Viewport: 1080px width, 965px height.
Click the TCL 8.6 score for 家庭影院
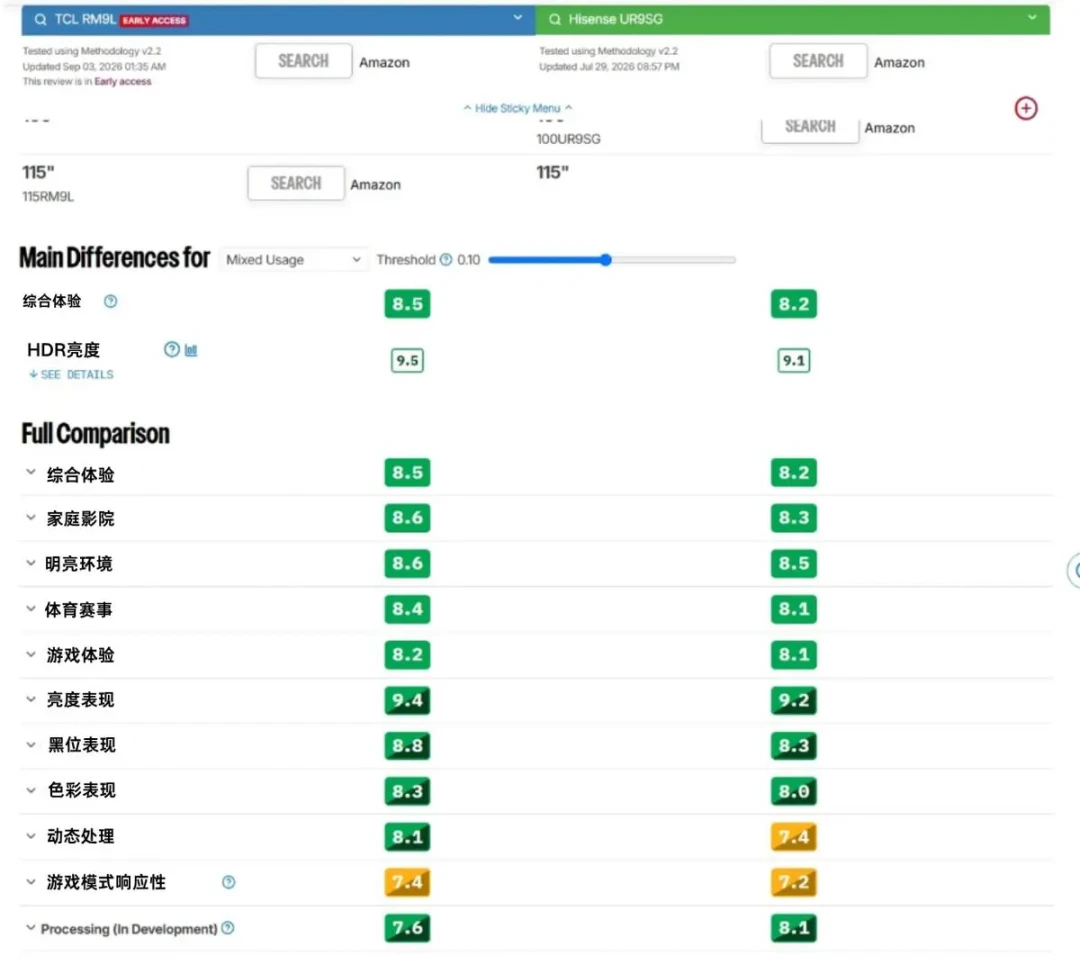pos(407,518)
